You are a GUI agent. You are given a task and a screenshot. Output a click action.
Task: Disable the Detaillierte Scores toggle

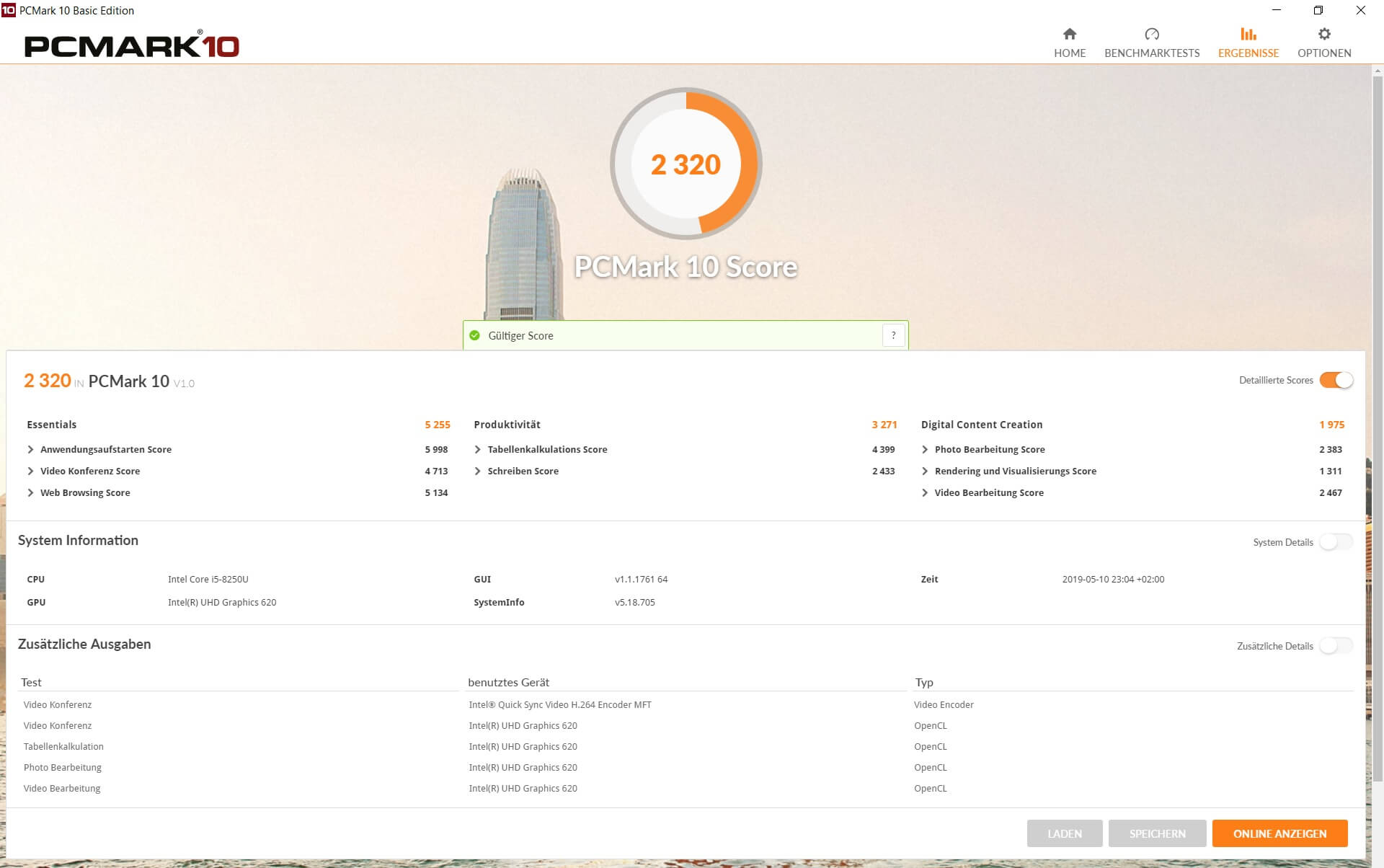(x=1336, y=380)
